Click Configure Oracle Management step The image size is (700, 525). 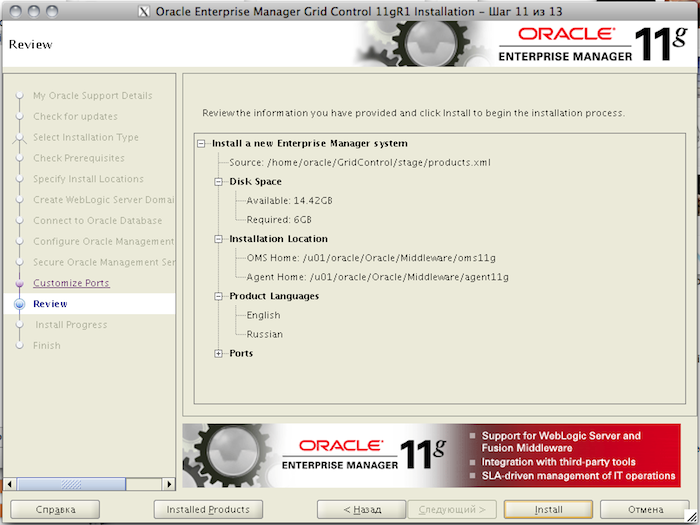[x=104, y=242]
